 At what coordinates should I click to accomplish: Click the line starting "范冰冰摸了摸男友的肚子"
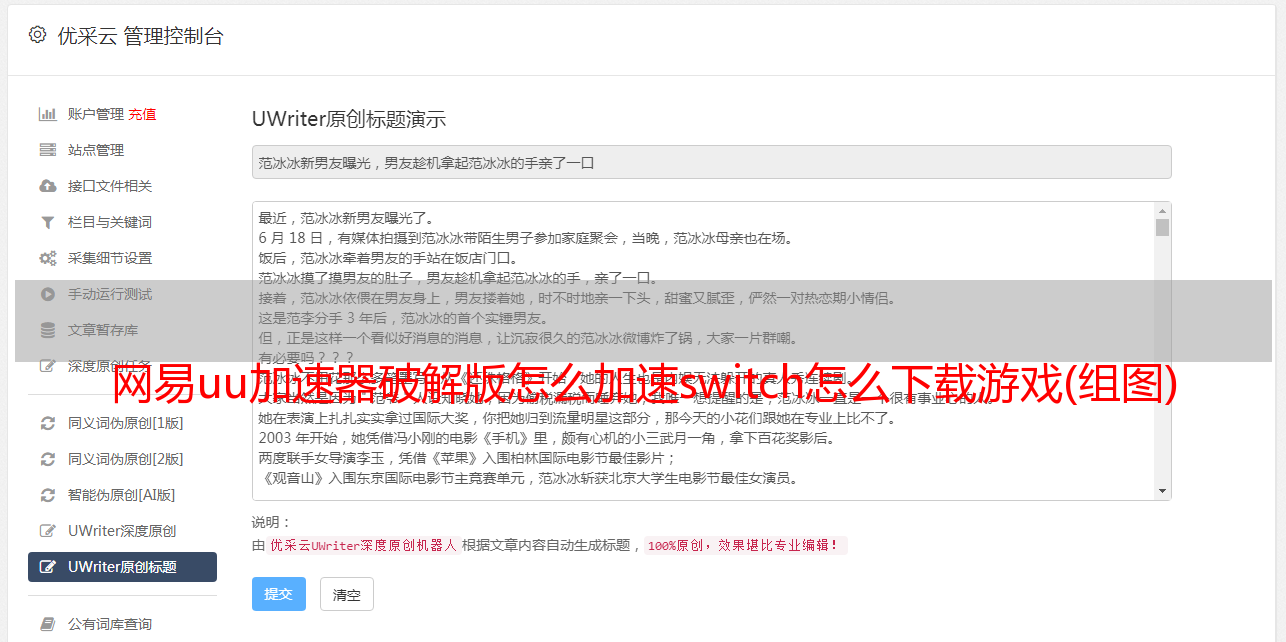click(457, 278)
